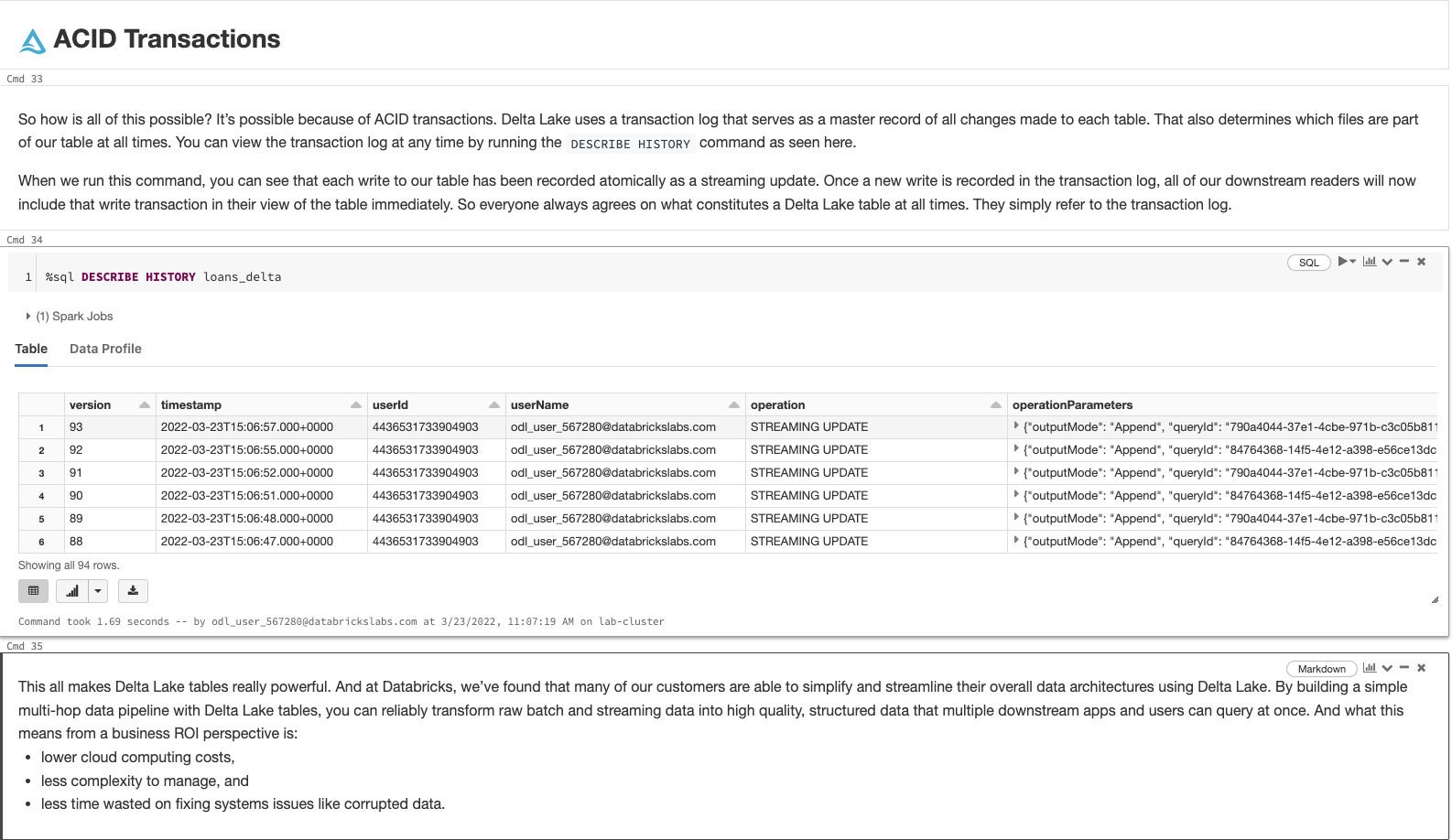Screen dimensions: 1452x840
Task: Sort by the userId column arrow
Action: pyautogui.click(x=494, y=405)
